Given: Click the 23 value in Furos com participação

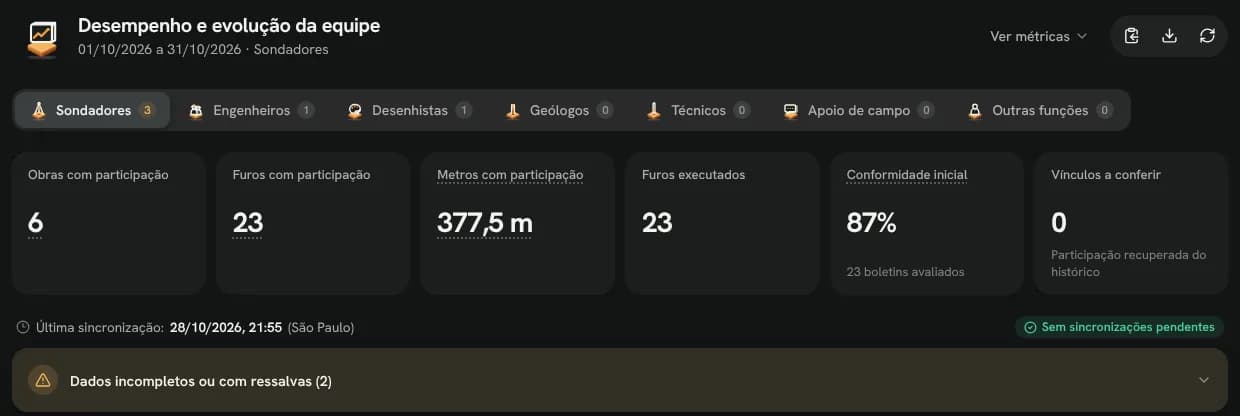Looking at the screenshot, I should [x=247, y=223].
